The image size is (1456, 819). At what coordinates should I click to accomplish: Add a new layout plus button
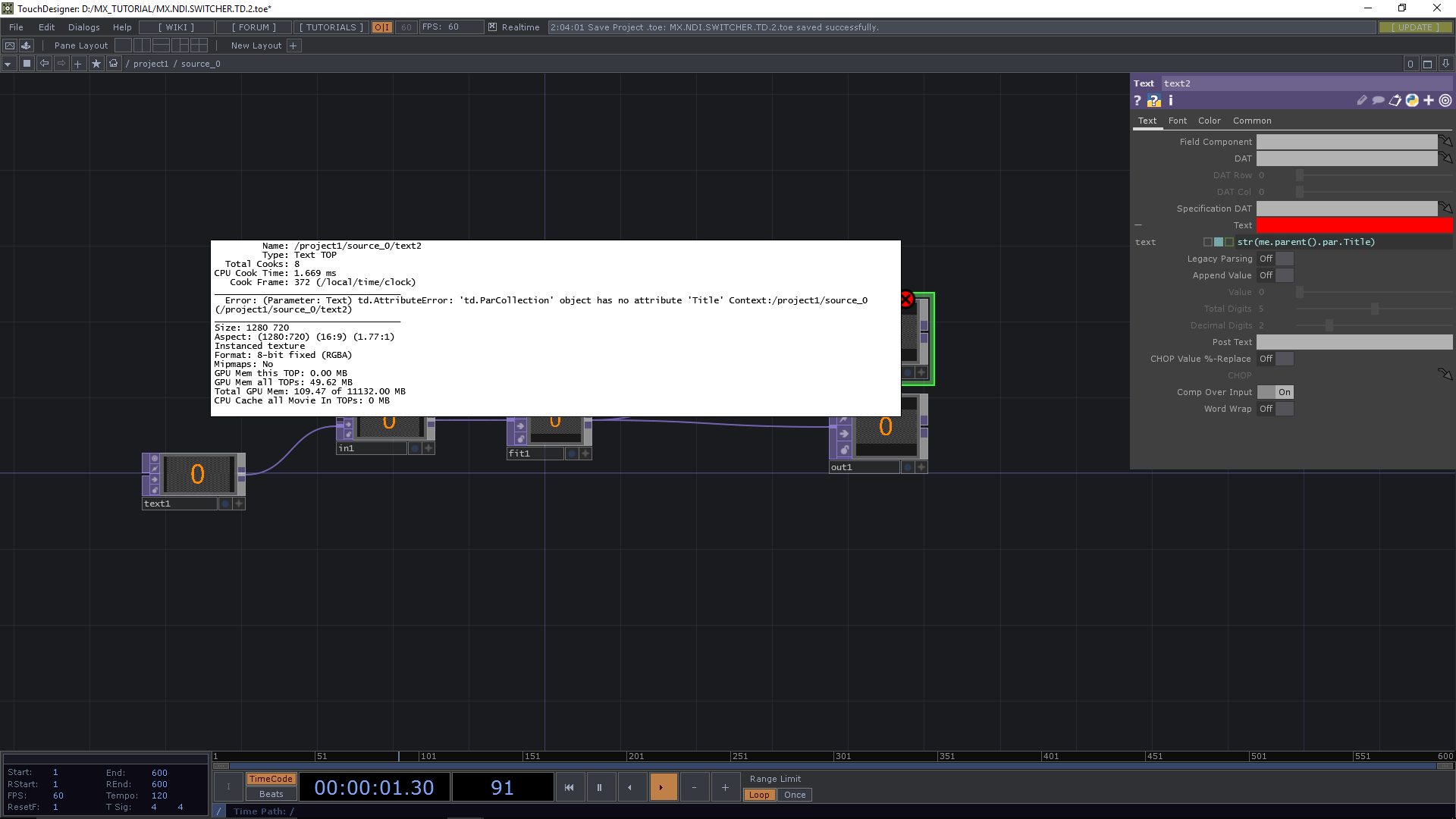[293, 45]
